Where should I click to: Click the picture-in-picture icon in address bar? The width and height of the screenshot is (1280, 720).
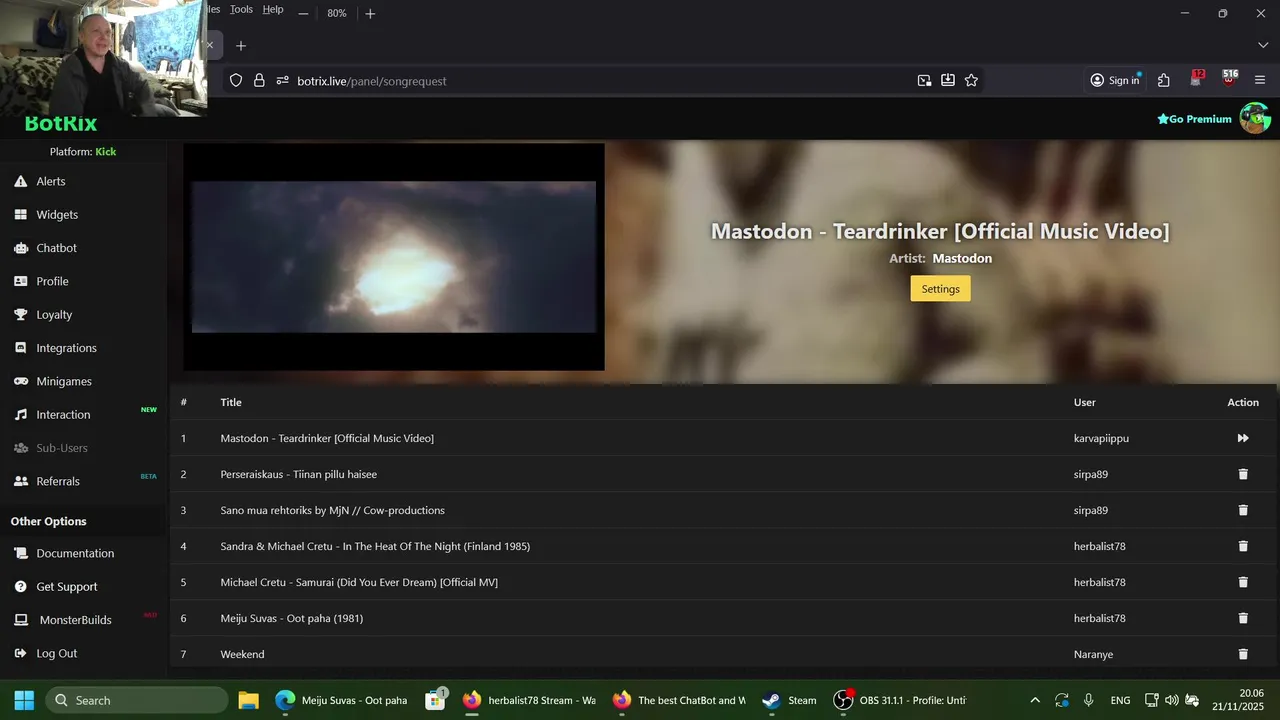pos(924,81)
